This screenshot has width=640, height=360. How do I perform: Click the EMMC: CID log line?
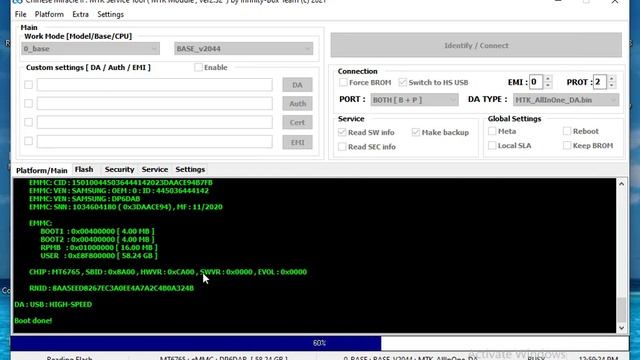pyautogui.click(x=121, y=182)
